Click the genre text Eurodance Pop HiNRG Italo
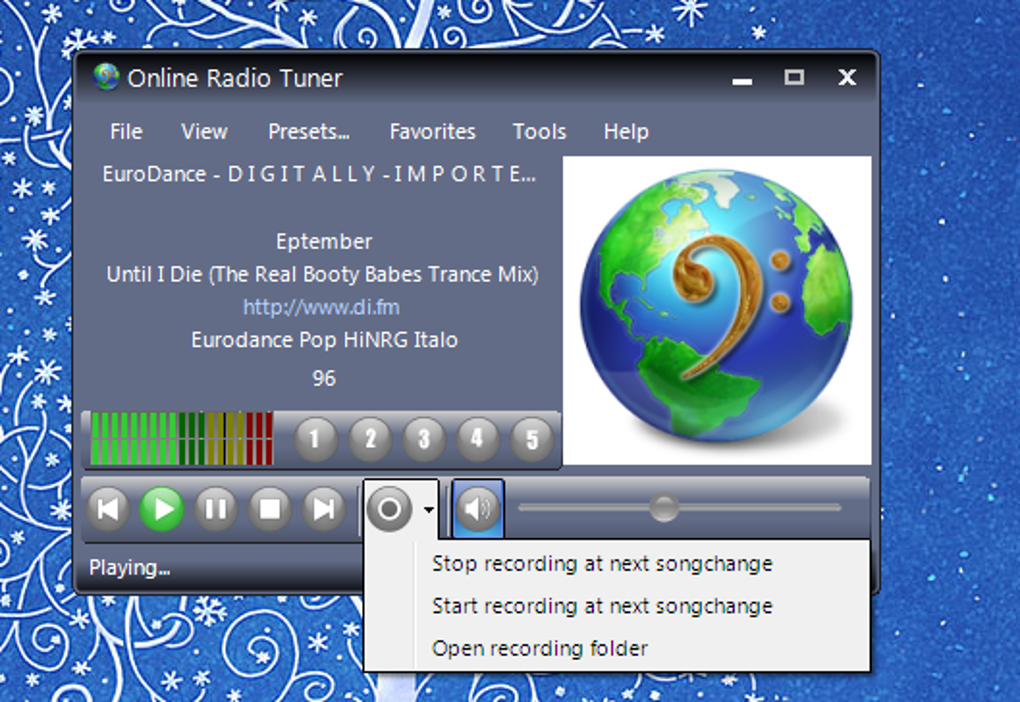 point(324,340)
